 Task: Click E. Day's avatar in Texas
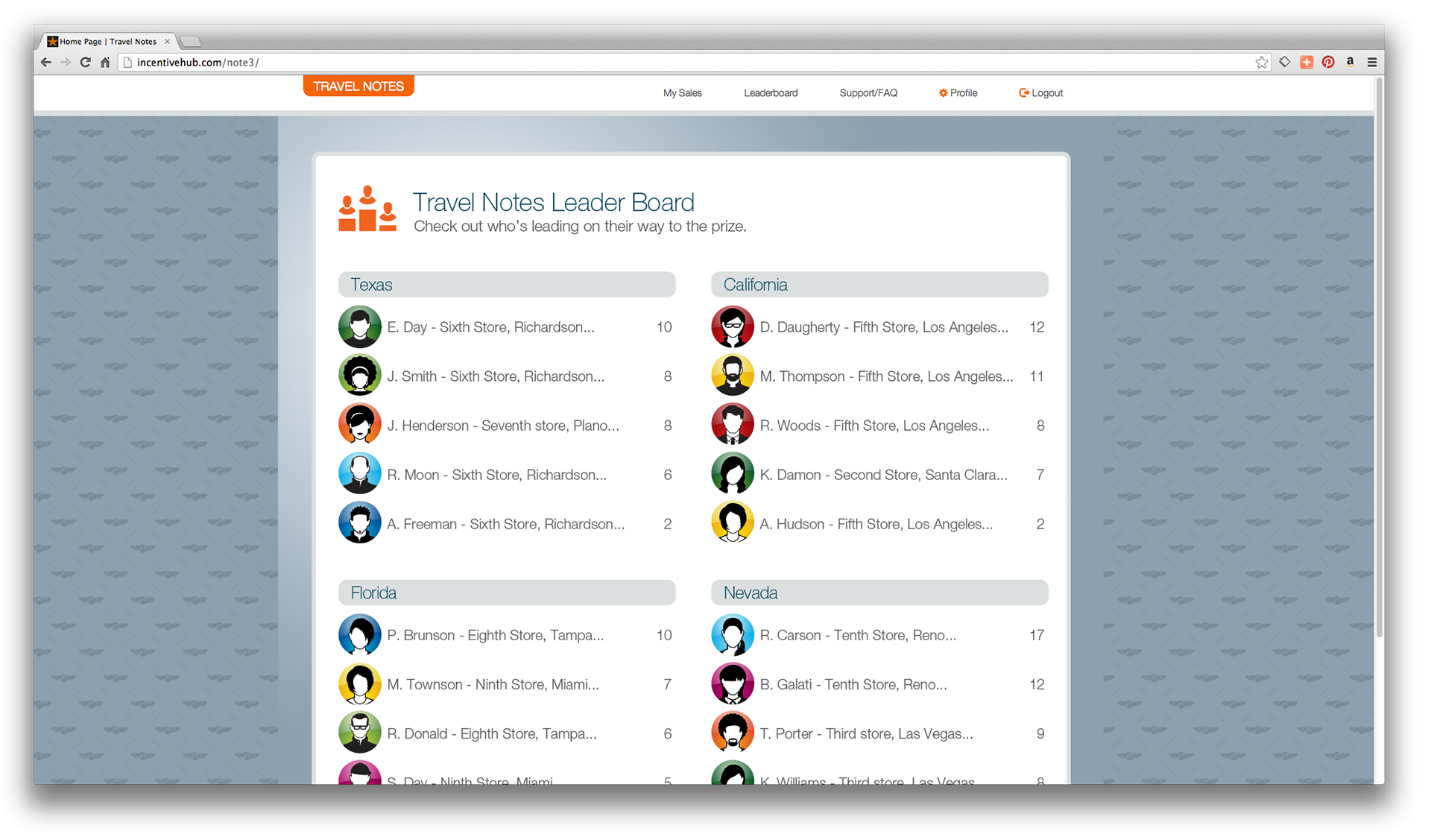pyautogui.click(x=360, y=327)
